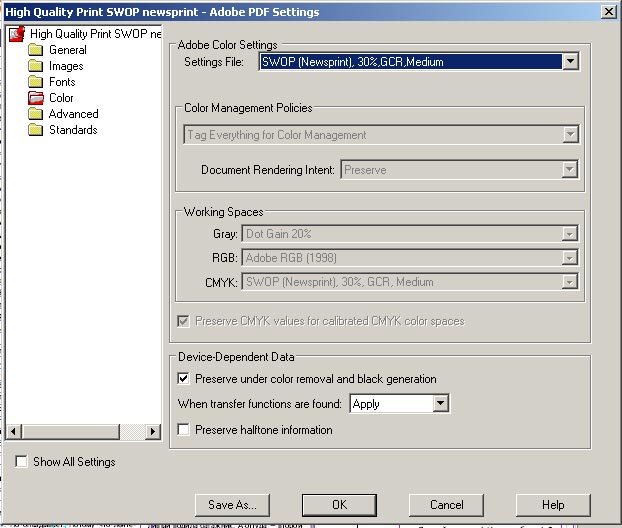Click the Images folder icon
This screenshot has width=622, height=528.
coord(36,66)
